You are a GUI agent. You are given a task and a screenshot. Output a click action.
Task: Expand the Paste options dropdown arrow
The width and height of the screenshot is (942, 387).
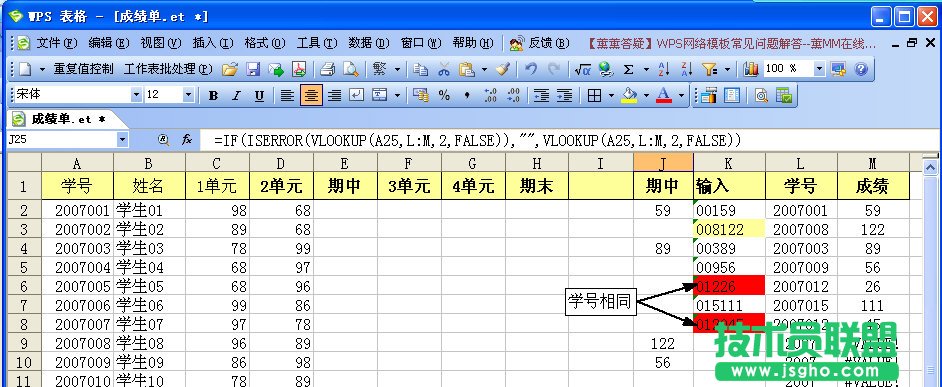pyautogui.click(x=484, y=70)
